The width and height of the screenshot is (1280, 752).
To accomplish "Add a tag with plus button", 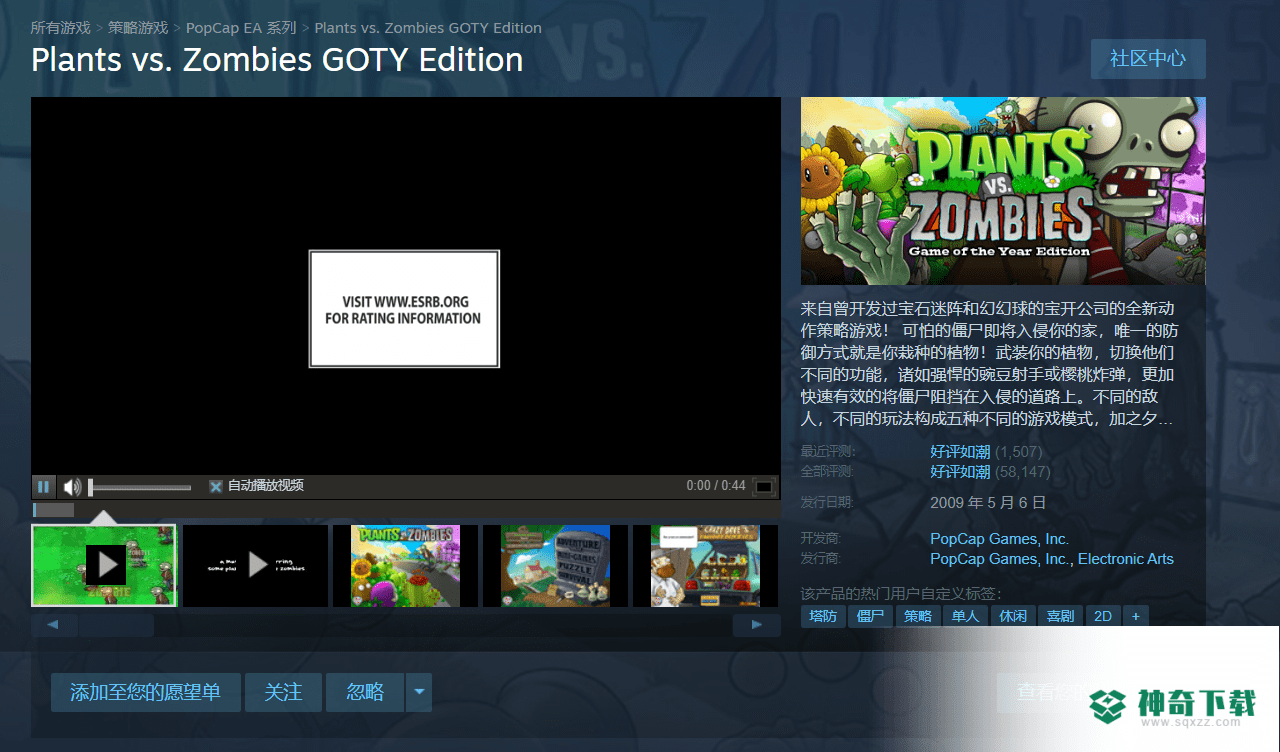I will pyautogui.click(x=1136, y=616).
